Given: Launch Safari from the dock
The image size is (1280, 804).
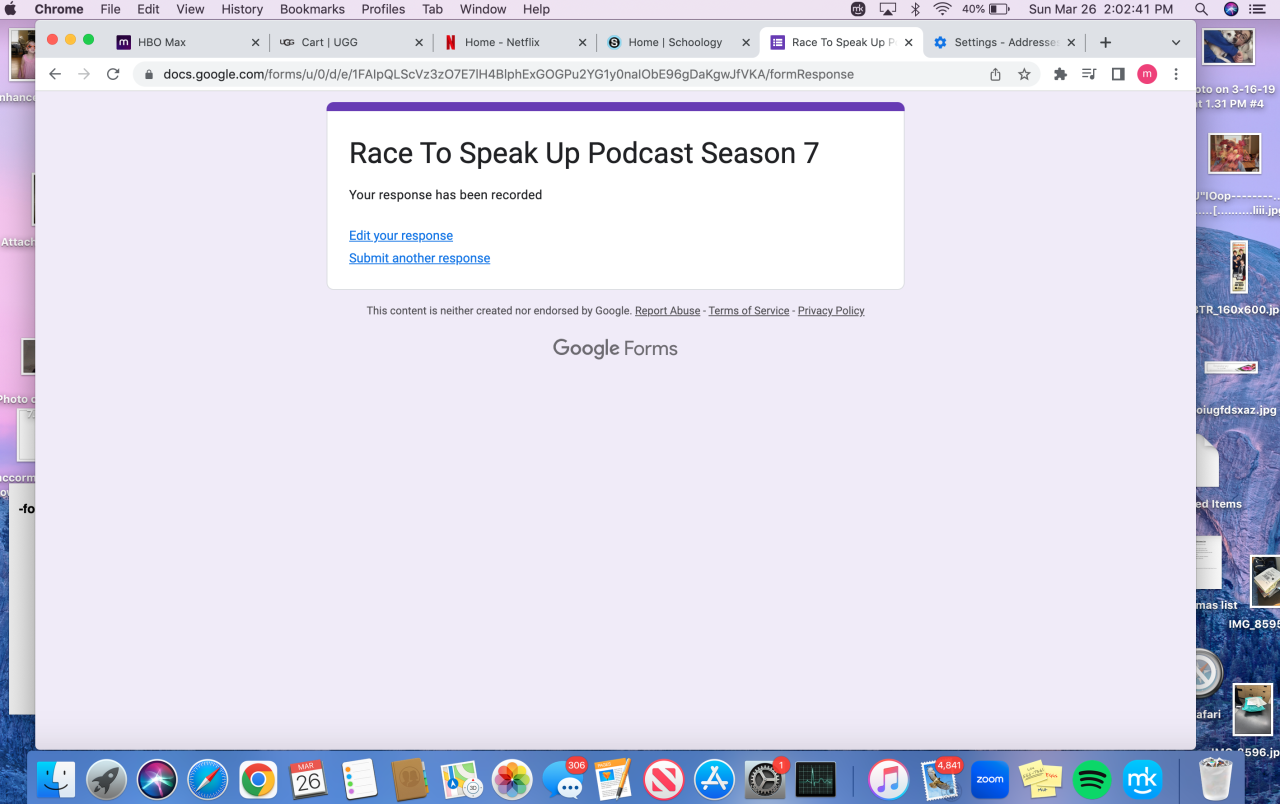Looking at the screenshot, I should point(208,779).
